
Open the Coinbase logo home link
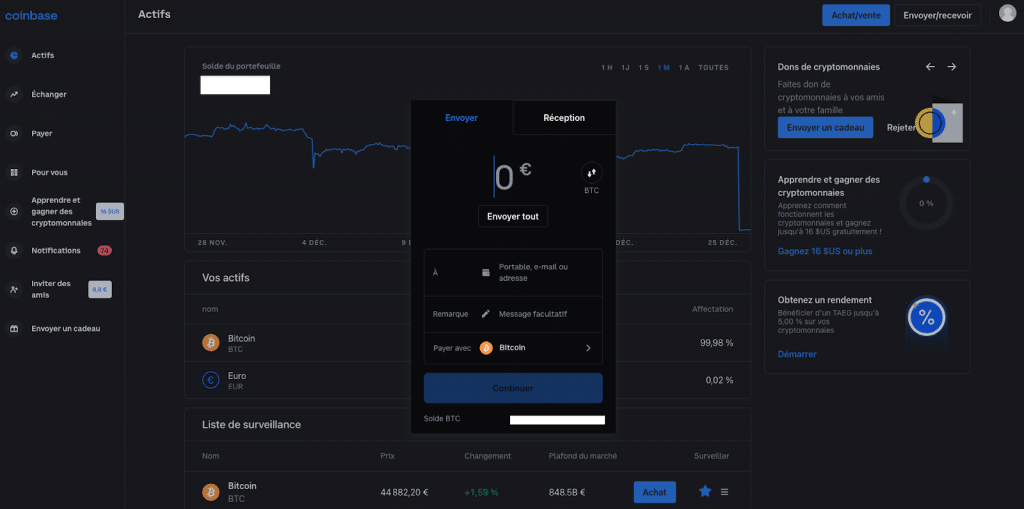coord(31,15)
